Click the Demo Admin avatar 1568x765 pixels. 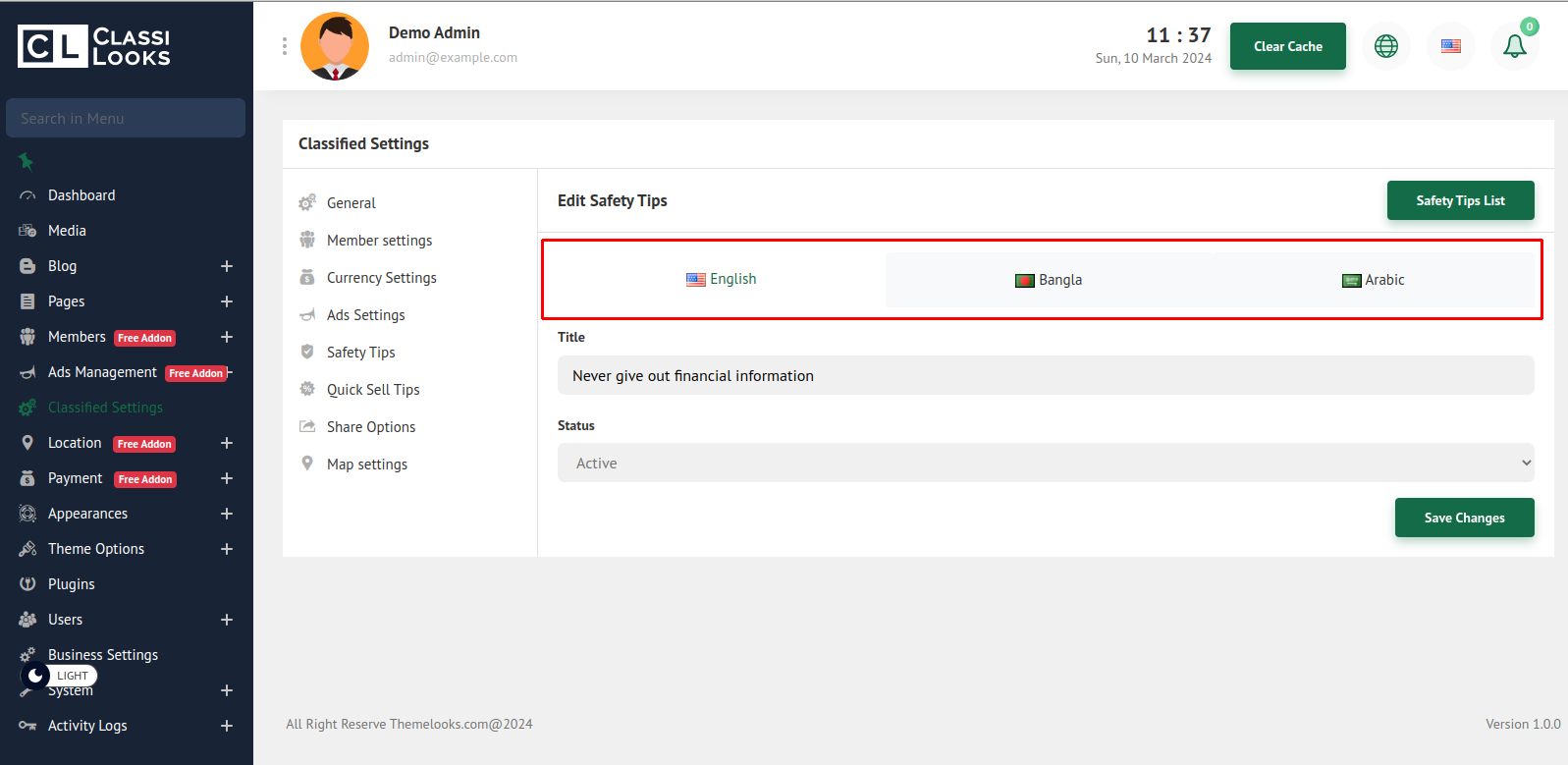(335, 46)
